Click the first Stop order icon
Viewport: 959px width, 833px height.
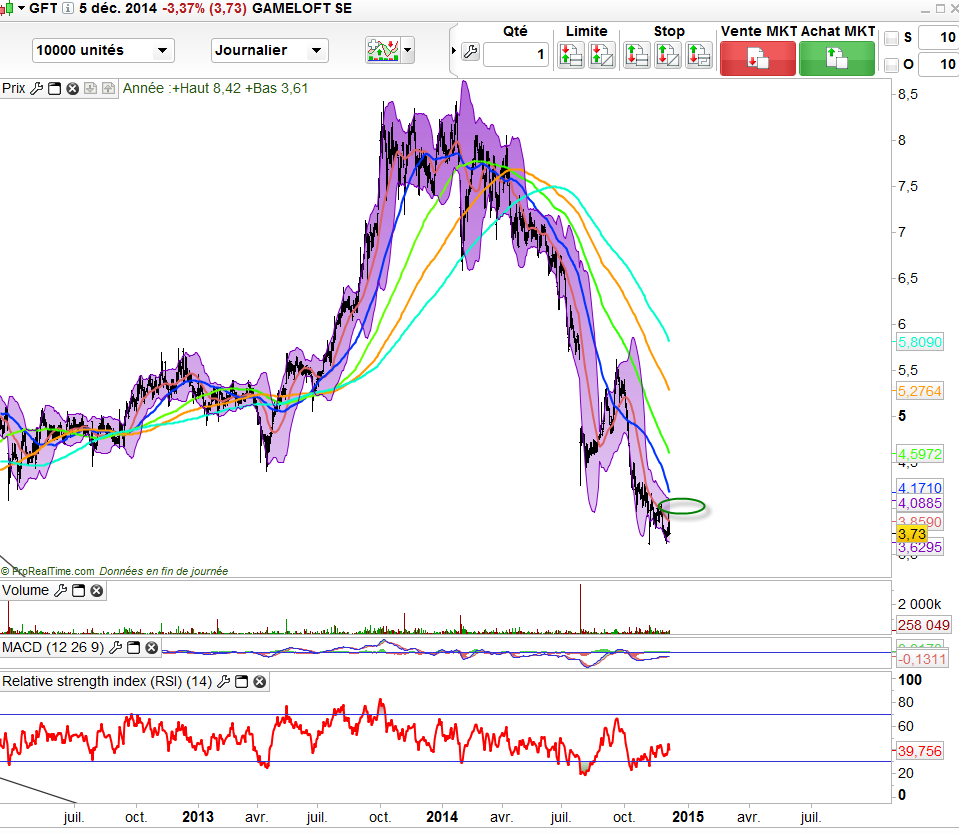(x=636, y=56)
